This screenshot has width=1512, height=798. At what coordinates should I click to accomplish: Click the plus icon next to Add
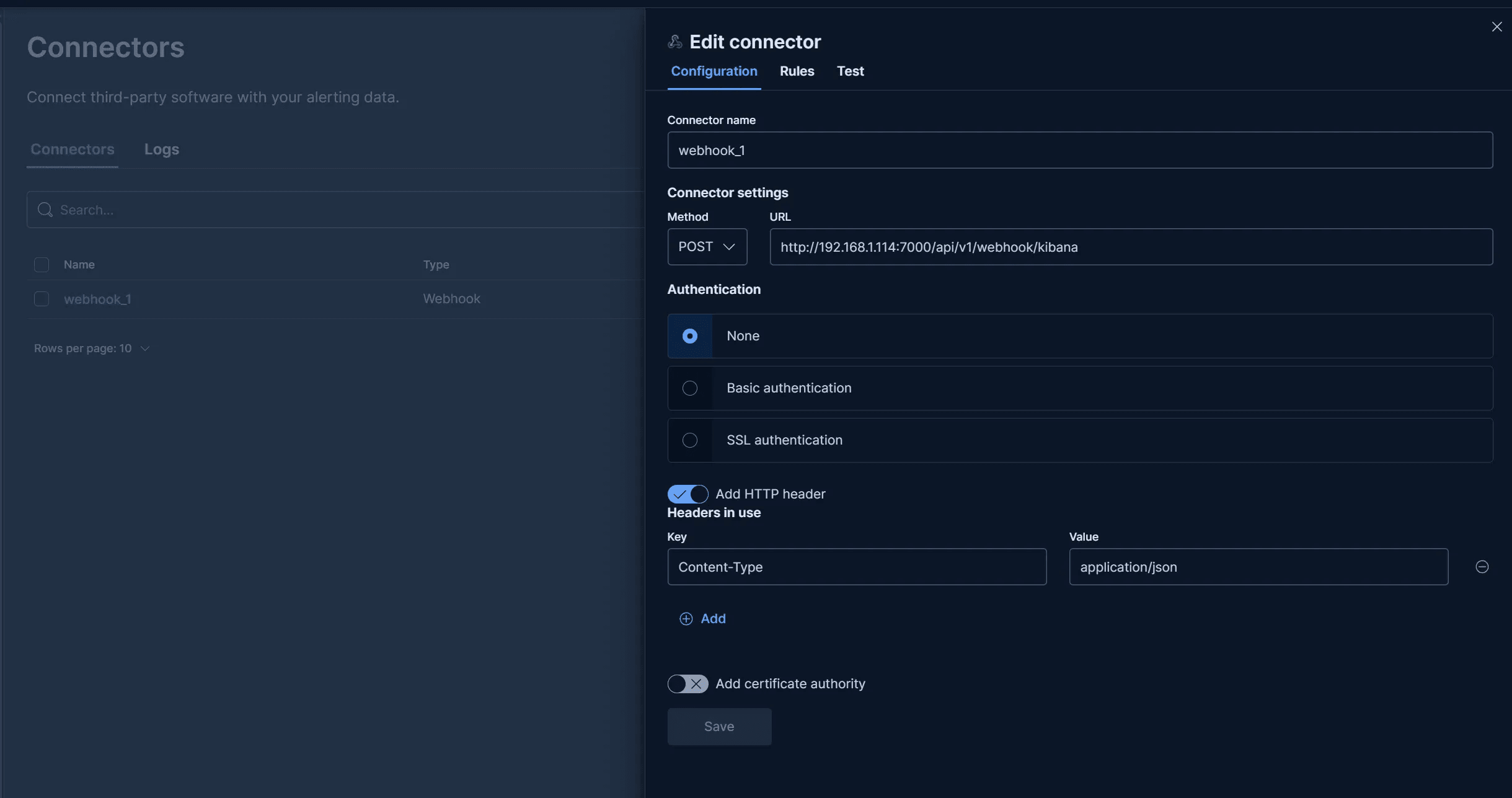[686, 619]
